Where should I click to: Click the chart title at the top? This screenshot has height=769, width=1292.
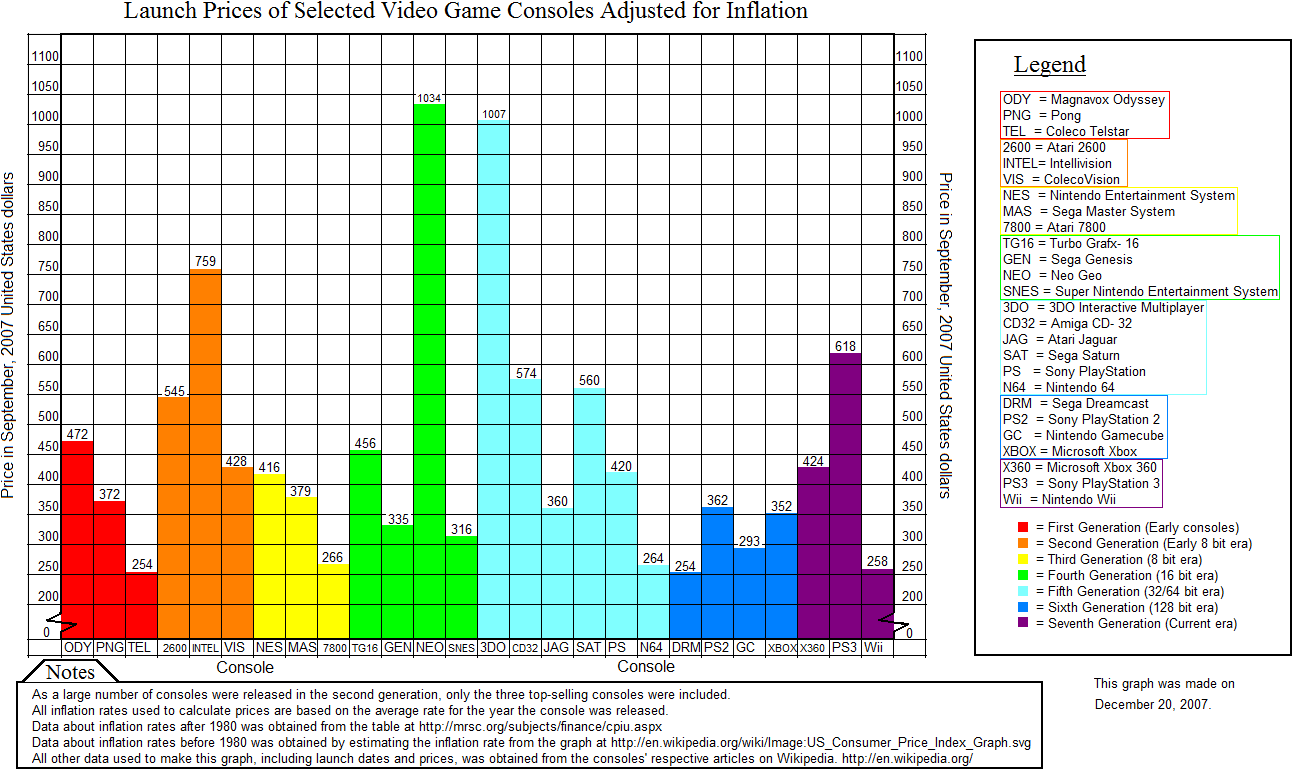point(465,13)
